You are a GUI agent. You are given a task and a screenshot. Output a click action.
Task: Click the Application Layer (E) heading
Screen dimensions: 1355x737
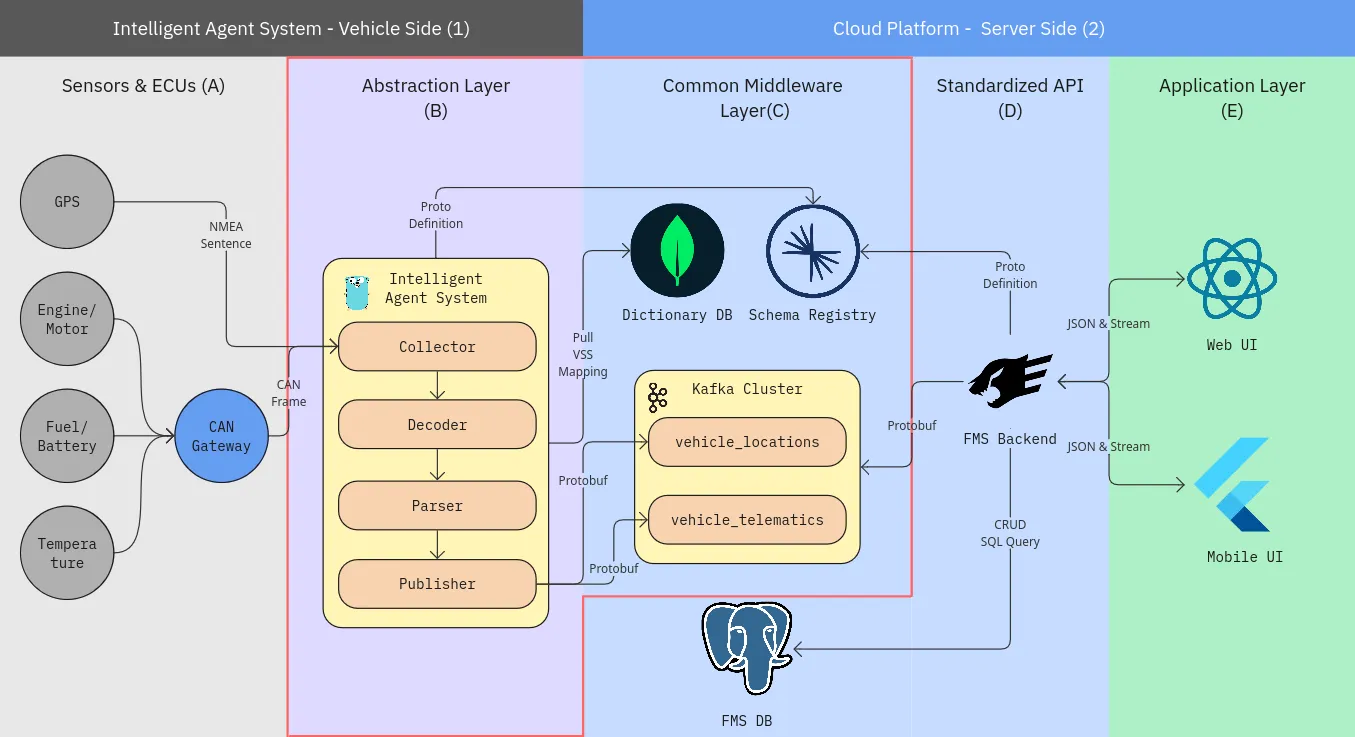(x=1232, y=98)
